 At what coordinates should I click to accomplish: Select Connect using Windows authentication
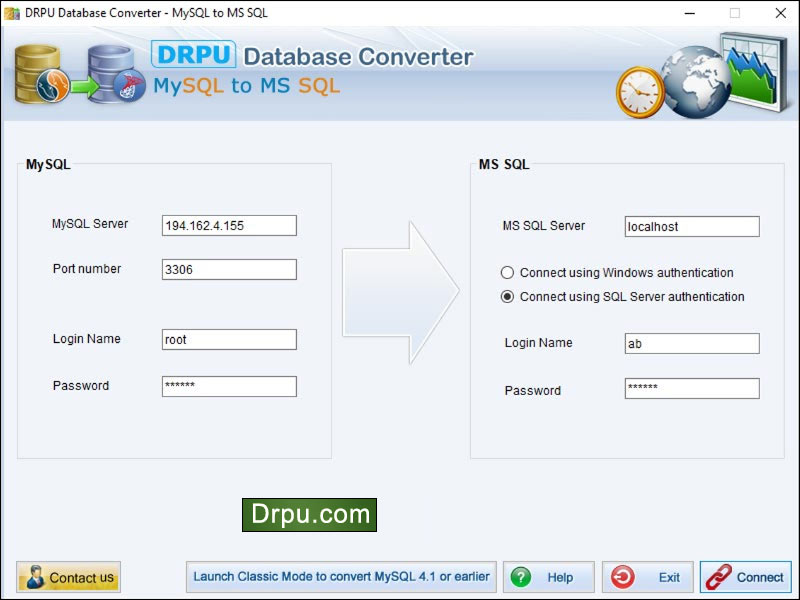point(508,272)
